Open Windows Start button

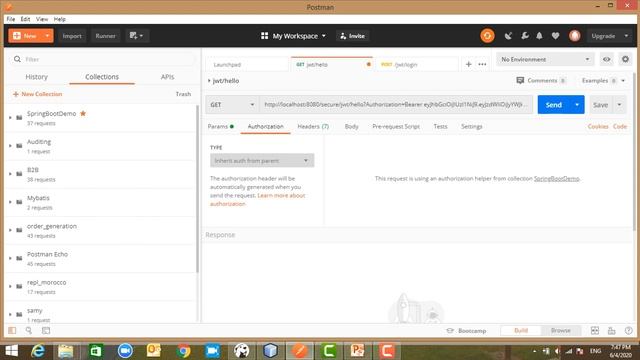click(x=11, y=351)
